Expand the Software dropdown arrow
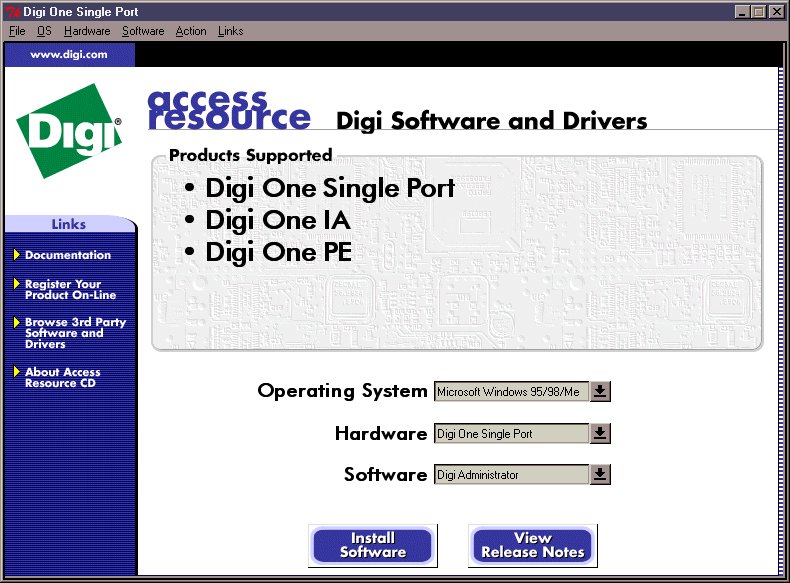This screenshot has width=790, height=583. coord(599,475)
